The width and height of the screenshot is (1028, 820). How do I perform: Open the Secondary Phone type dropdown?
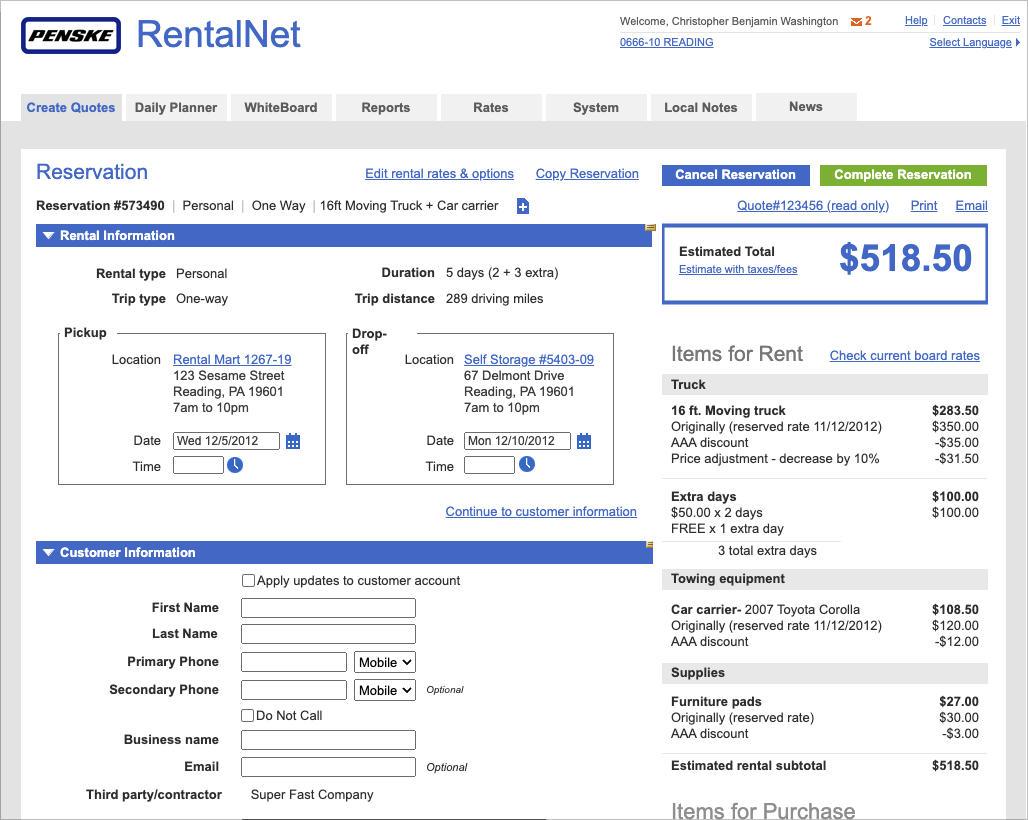pyautogui.click(x=385, y=690)
